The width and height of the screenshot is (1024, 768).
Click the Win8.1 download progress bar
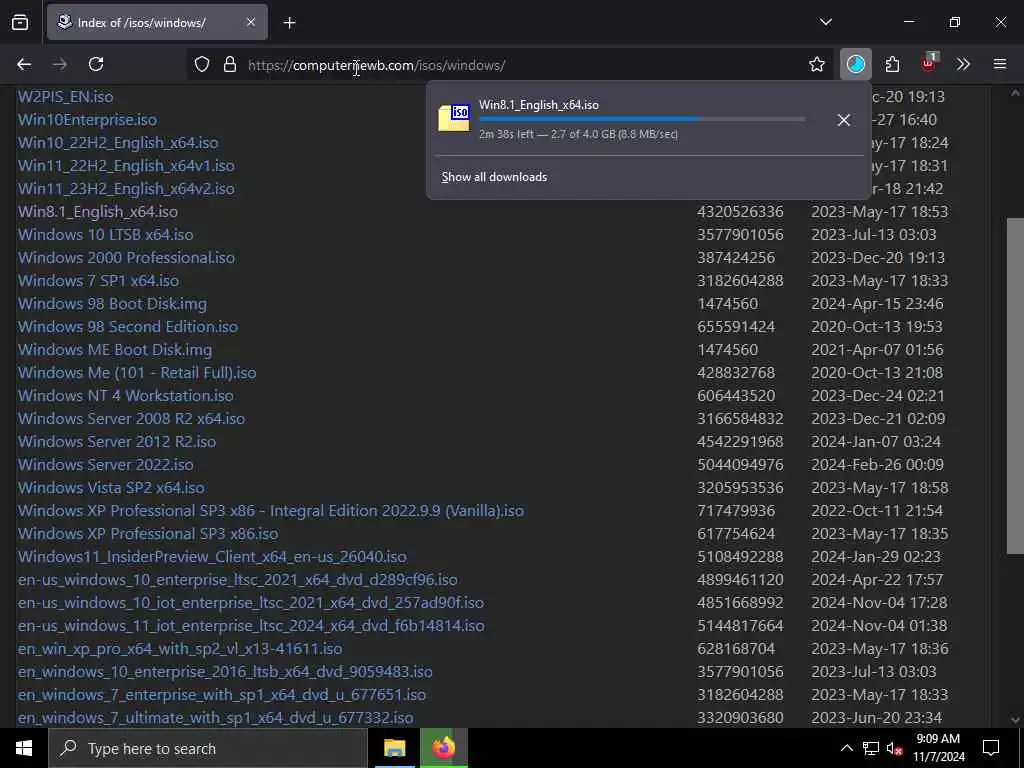(x=642, y=120)
